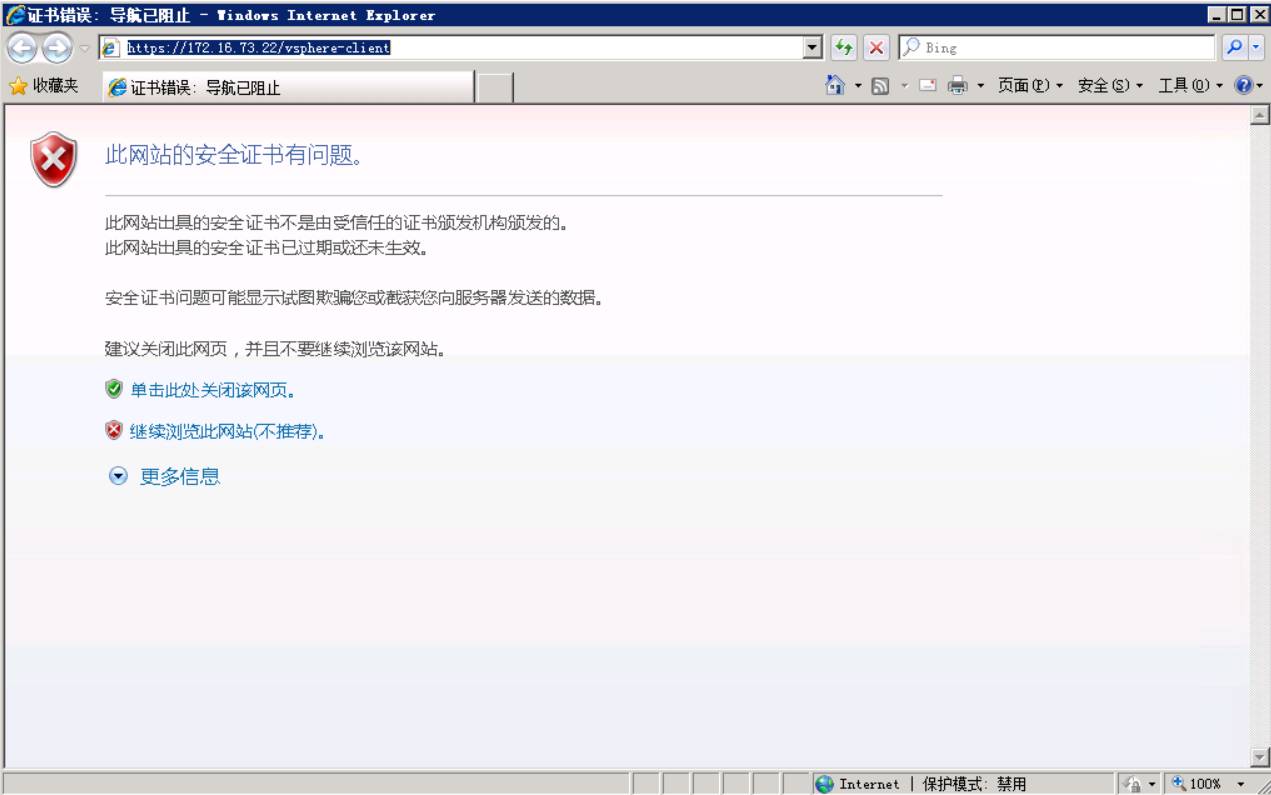Click heading 此网站的安全证书有问题。
The image size is (1271, 795).
click(233, 155)
